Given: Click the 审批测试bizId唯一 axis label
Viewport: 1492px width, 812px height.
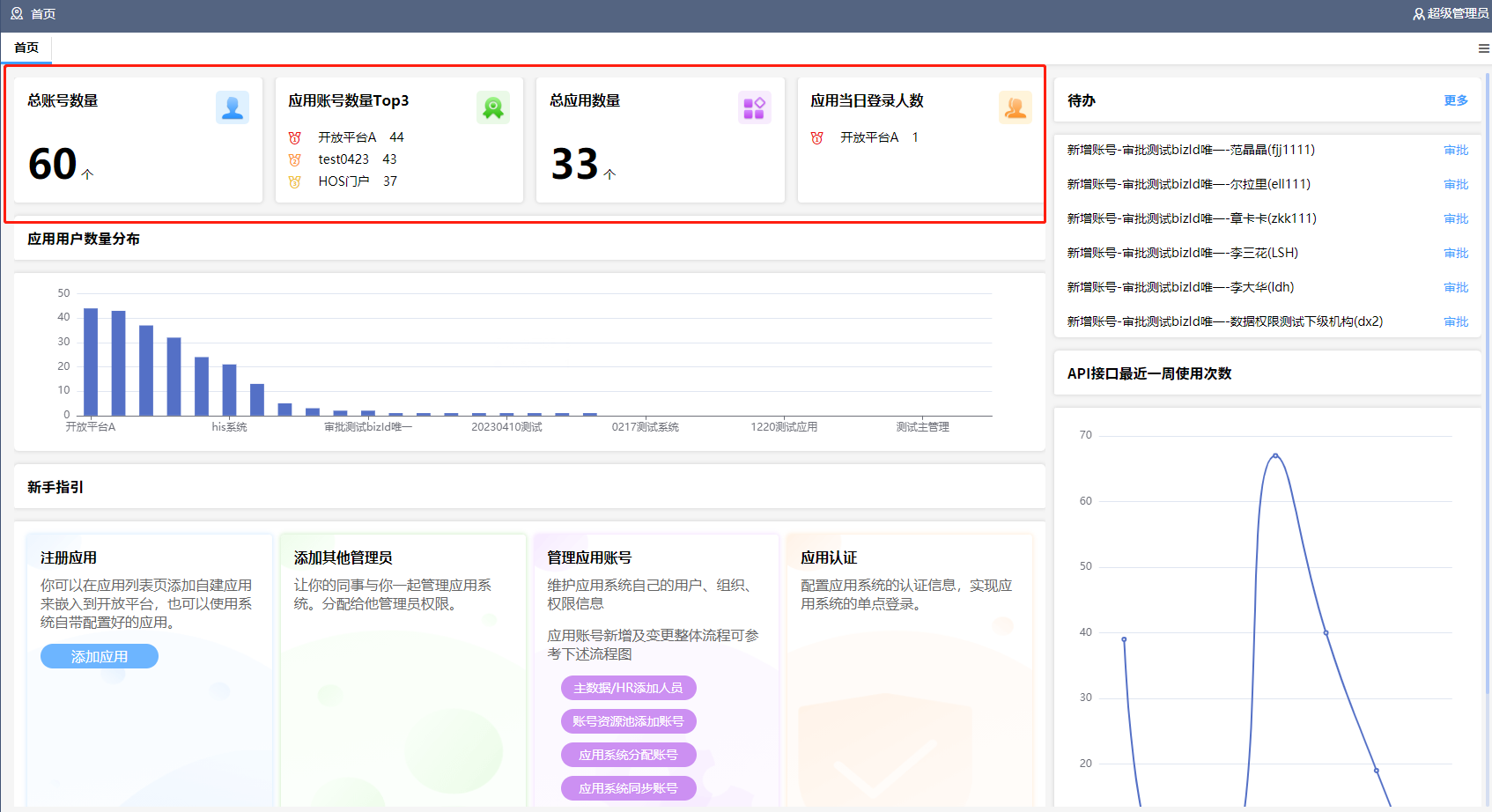Looking at the screenshot, I should [368, 427].
